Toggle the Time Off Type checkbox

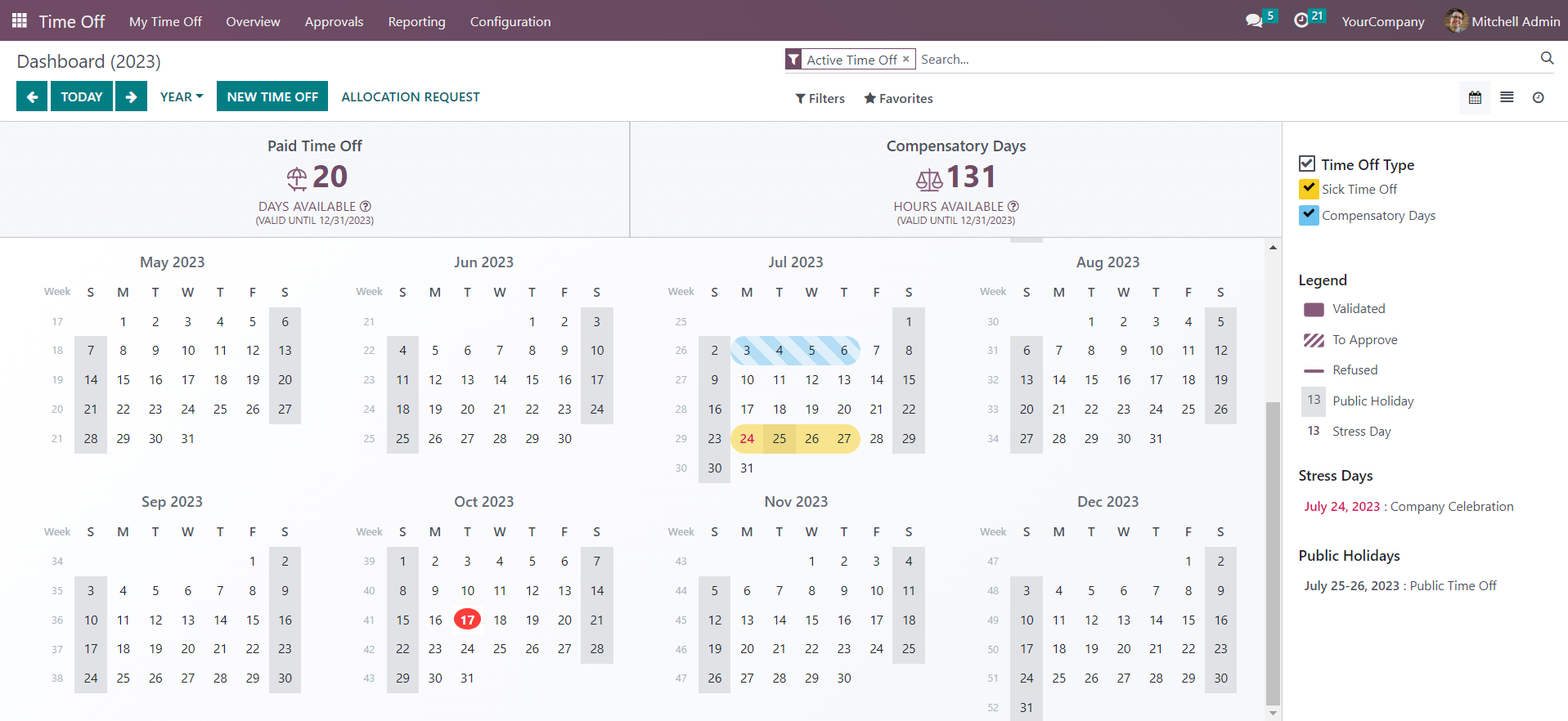[x=1307, y=164]
